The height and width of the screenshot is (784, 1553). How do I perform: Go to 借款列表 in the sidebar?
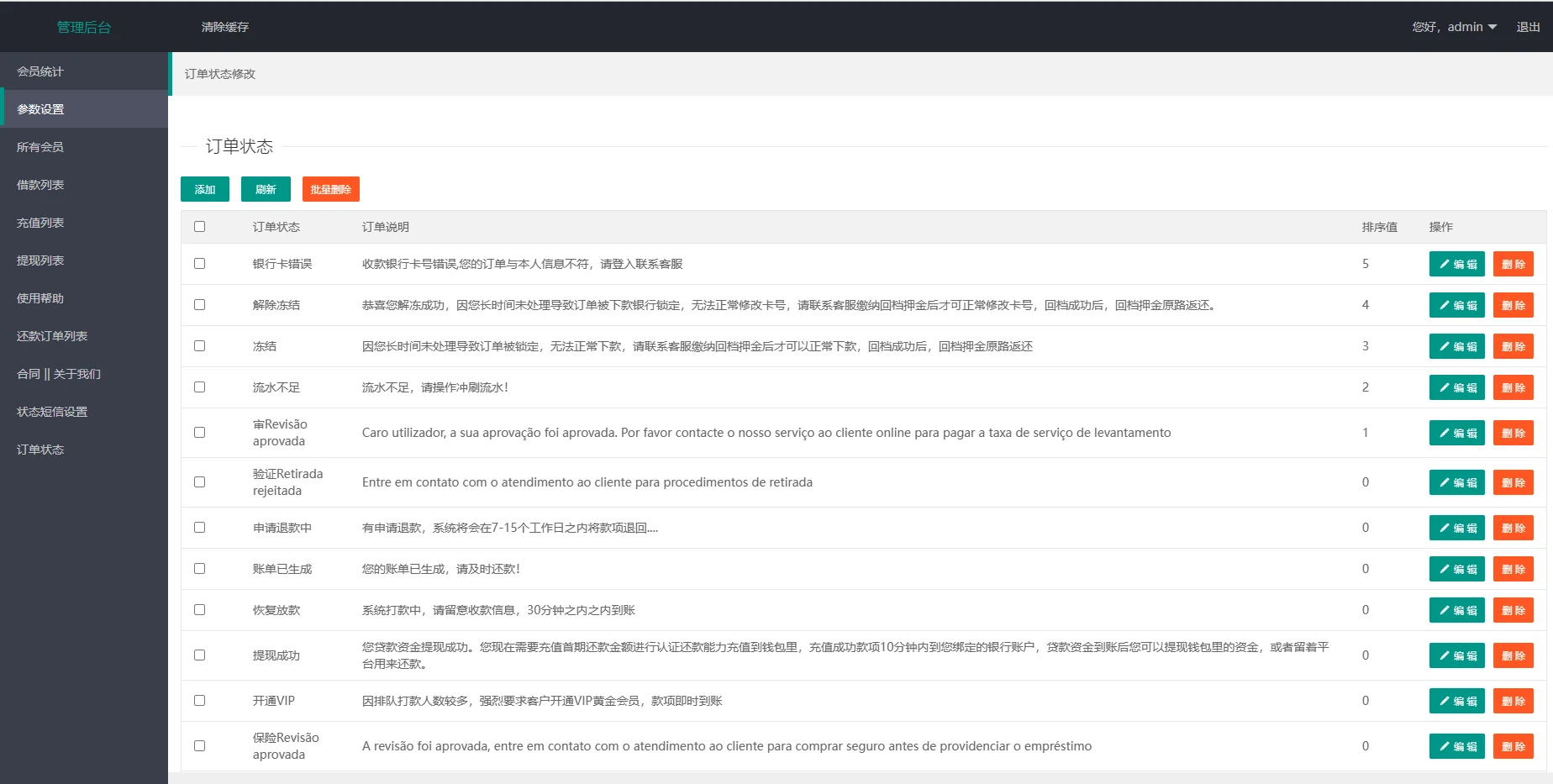click(x=40, y=185)
